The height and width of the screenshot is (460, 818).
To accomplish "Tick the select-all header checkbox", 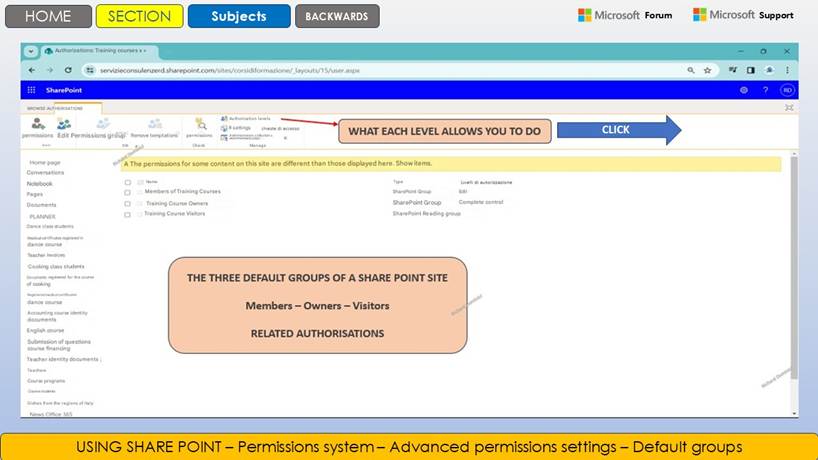I will tap(128, 183).
